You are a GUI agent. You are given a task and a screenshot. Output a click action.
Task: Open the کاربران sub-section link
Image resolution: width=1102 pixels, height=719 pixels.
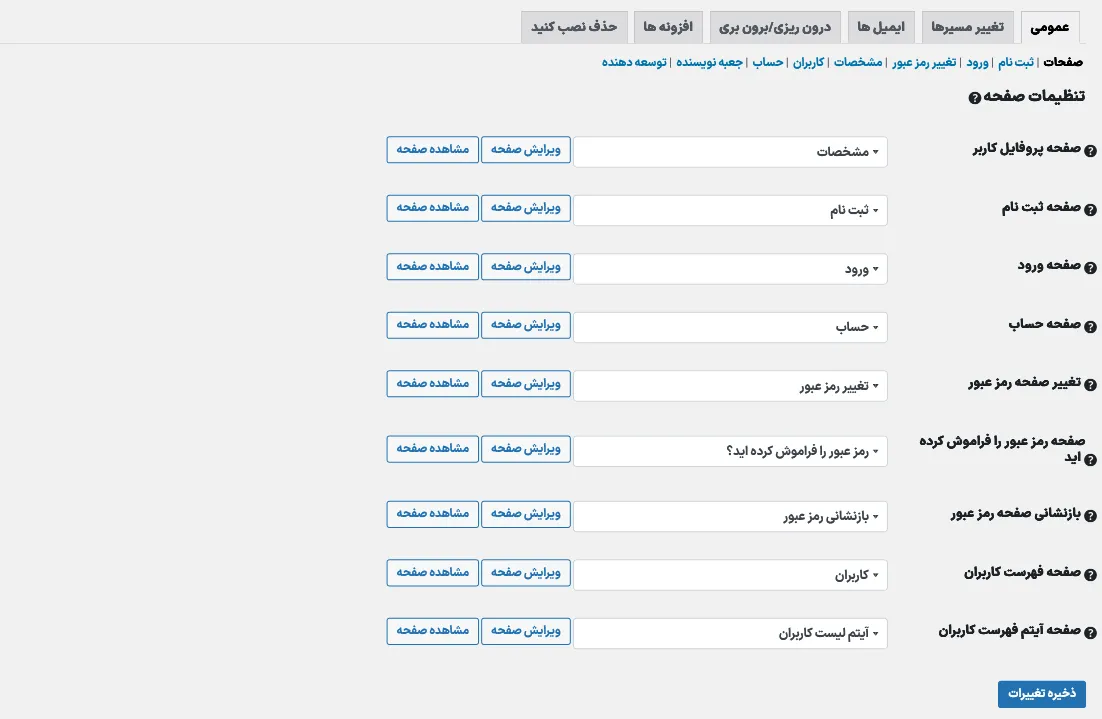[x=808, y=63]
